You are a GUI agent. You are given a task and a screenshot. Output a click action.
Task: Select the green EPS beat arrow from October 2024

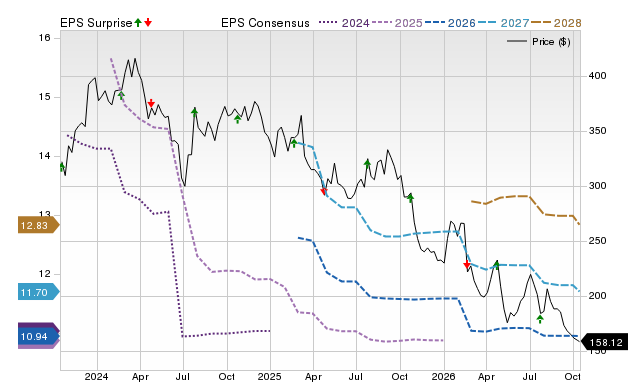238,119
